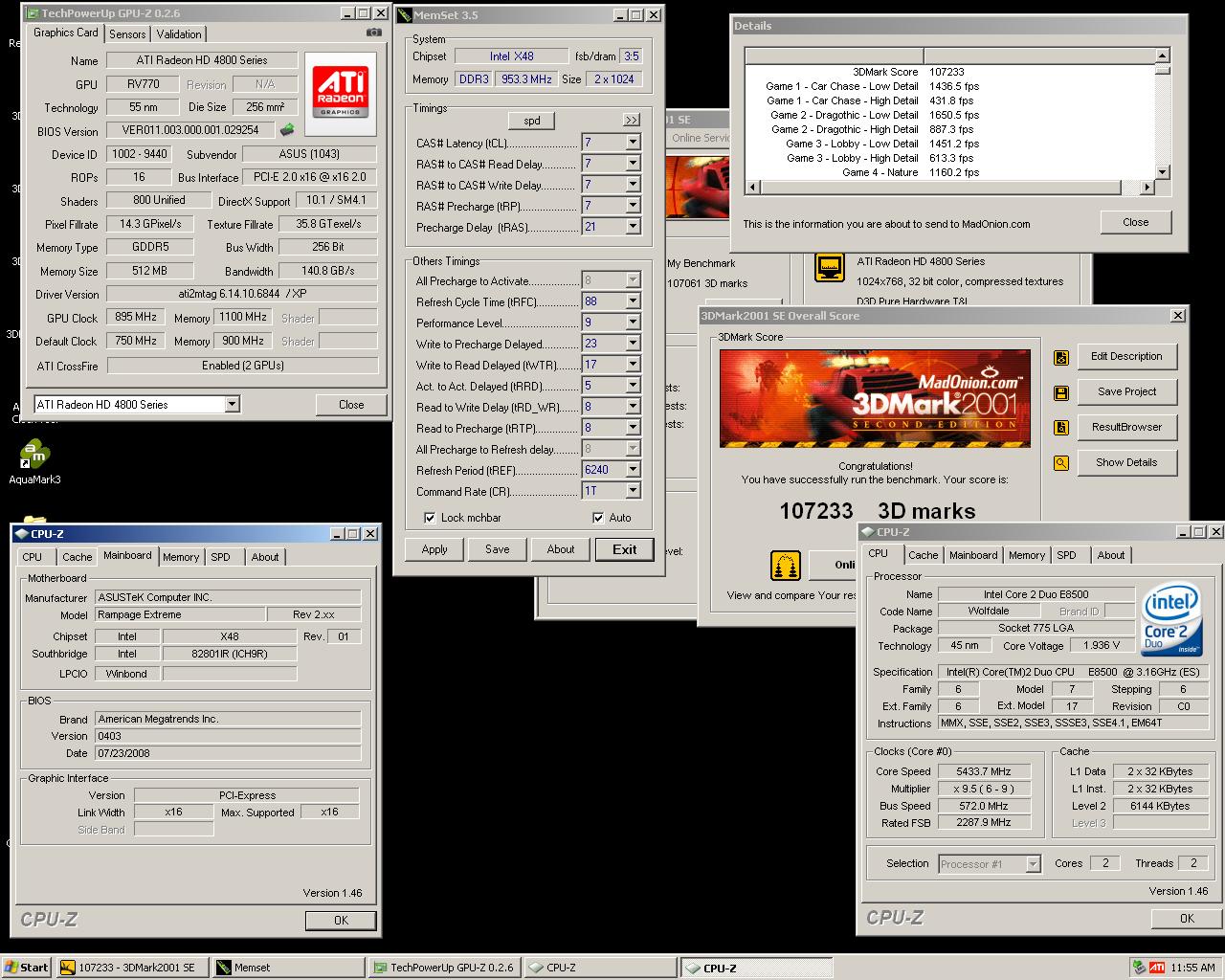1225x980 pixels.
Task: Switch to the Validation tab in GPU-Z
Action: coord(179,34)
